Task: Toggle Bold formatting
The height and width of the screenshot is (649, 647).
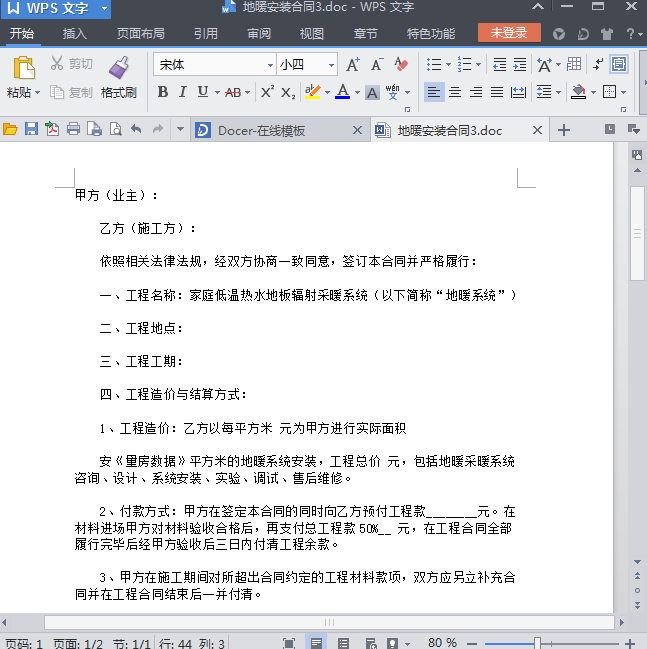Action: click(163, 92)
